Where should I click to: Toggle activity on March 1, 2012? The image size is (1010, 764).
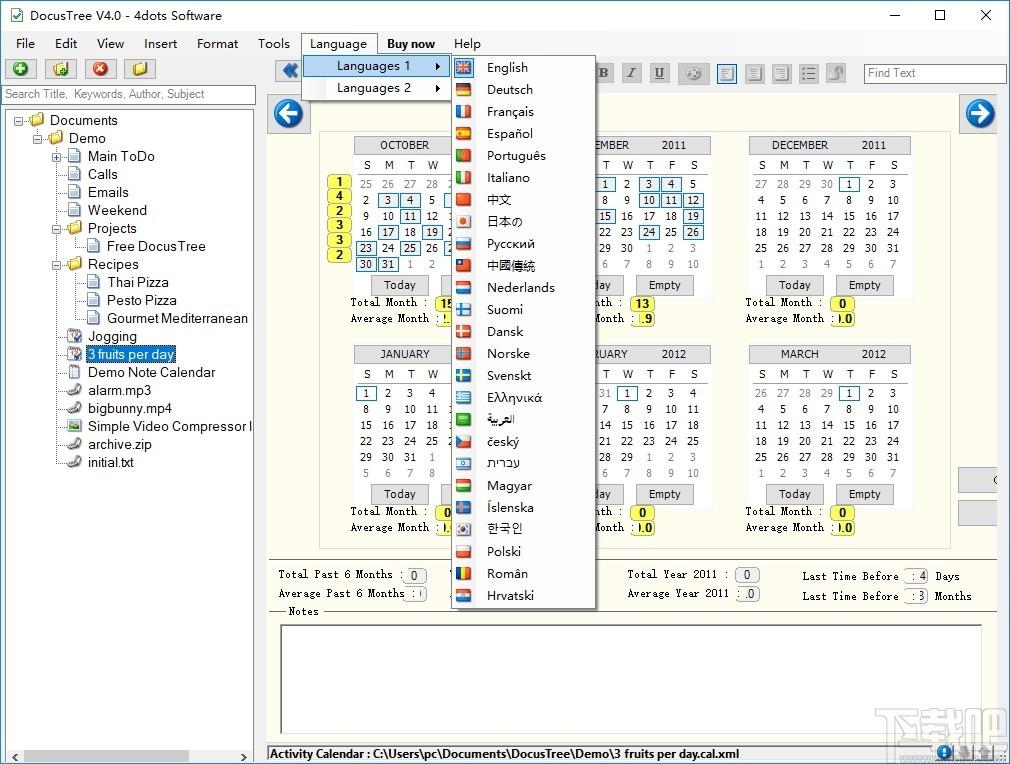point(849,393)
